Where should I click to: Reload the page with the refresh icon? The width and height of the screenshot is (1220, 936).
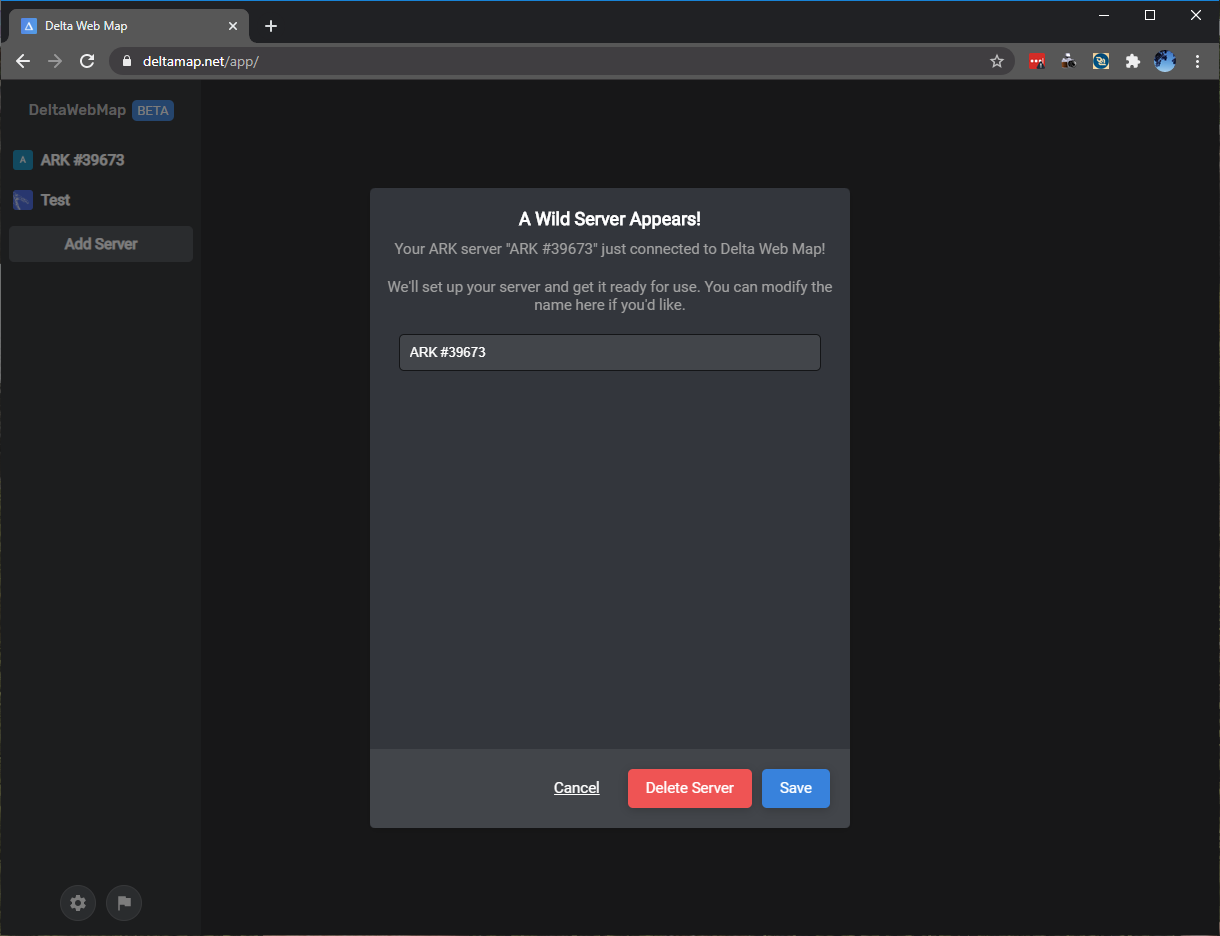coord(87,61)
